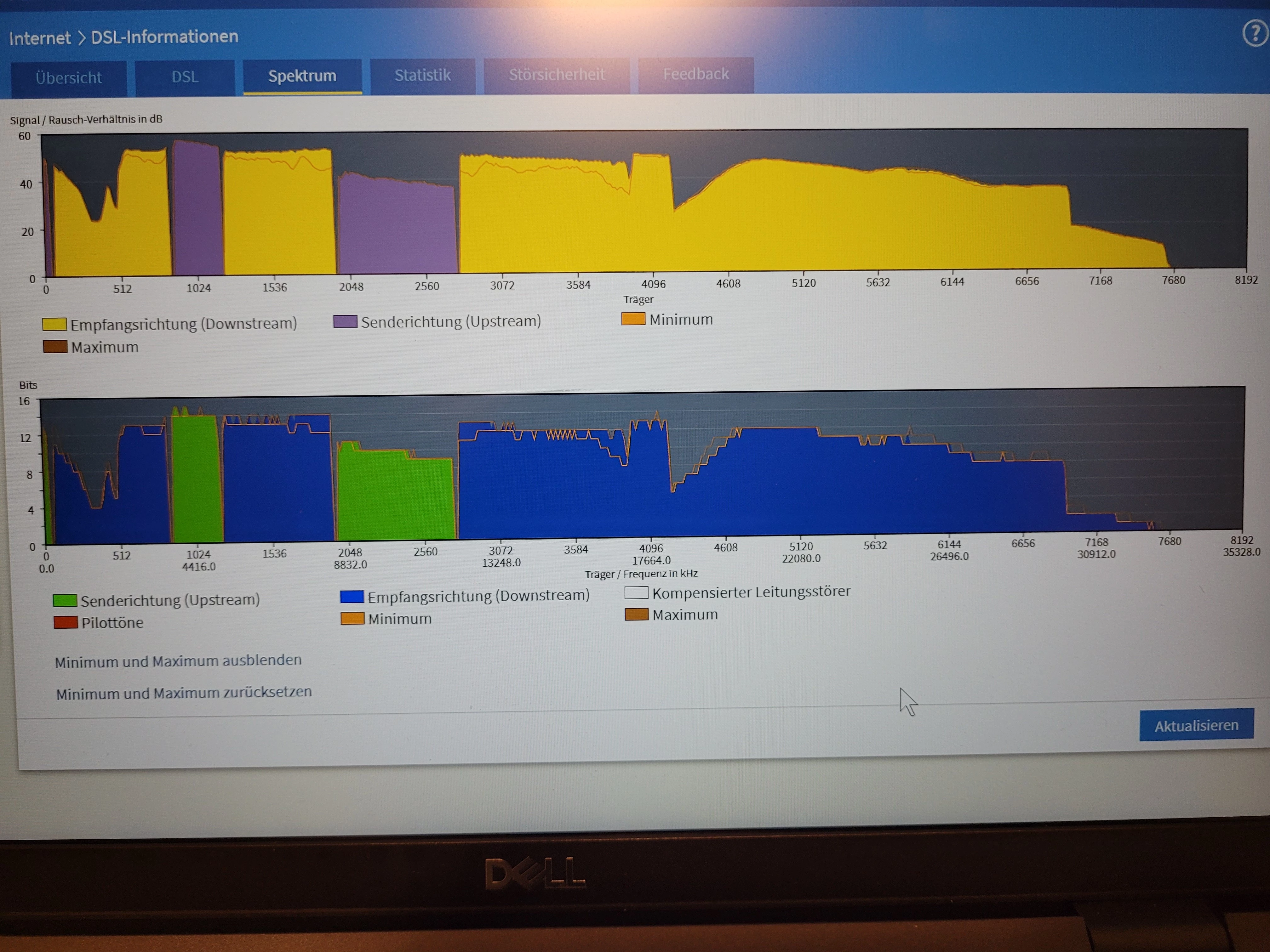
Task: Open the Übersicht tab
Action: pyautogui.click(x=69, y=78)
